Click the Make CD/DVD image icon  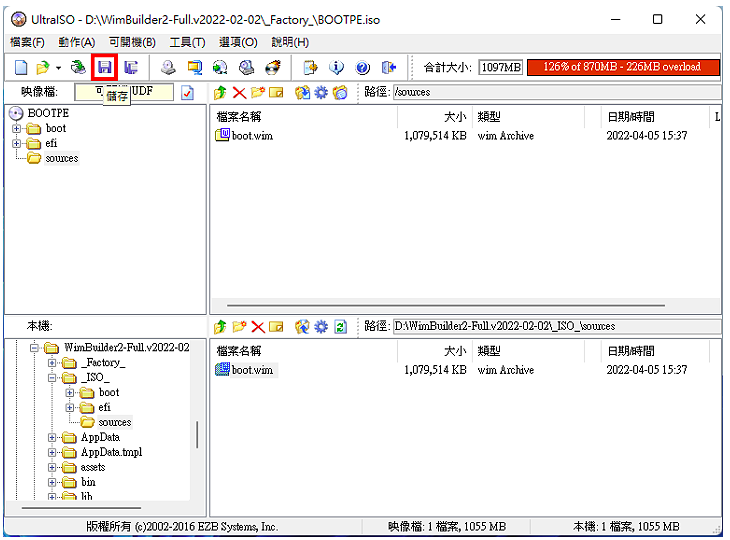pos(168,68)
